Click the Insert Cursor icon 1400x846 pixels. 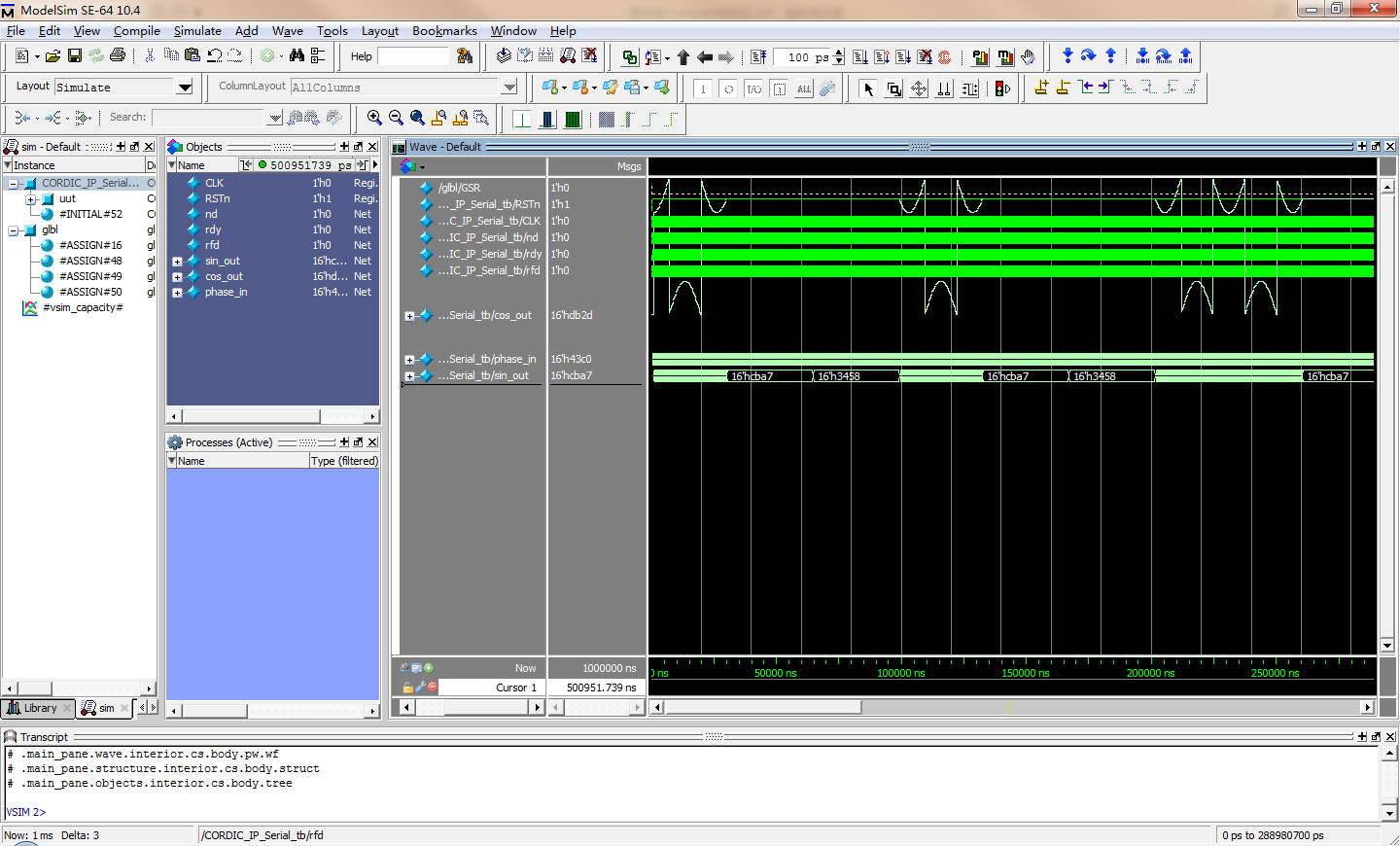pyautogui.click(x=1041, y=88)
